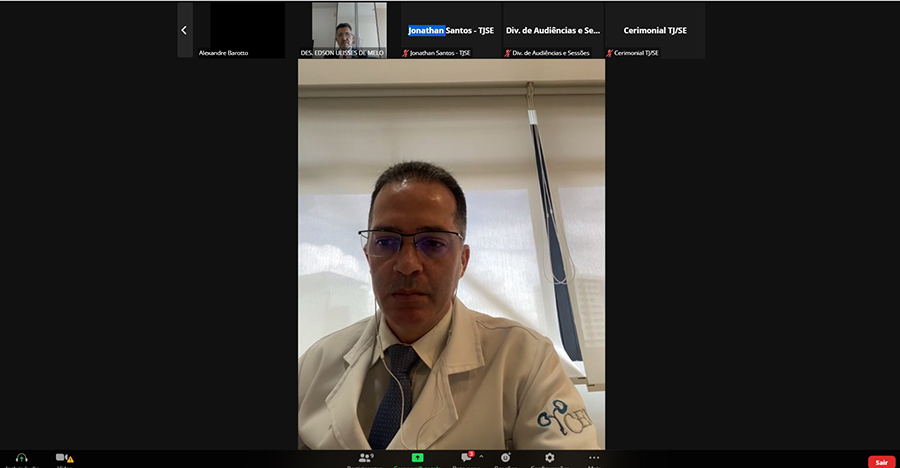Click the main speaker video feed
The height and width of the screenshot is (468, 900).
[x=451, y=255]
